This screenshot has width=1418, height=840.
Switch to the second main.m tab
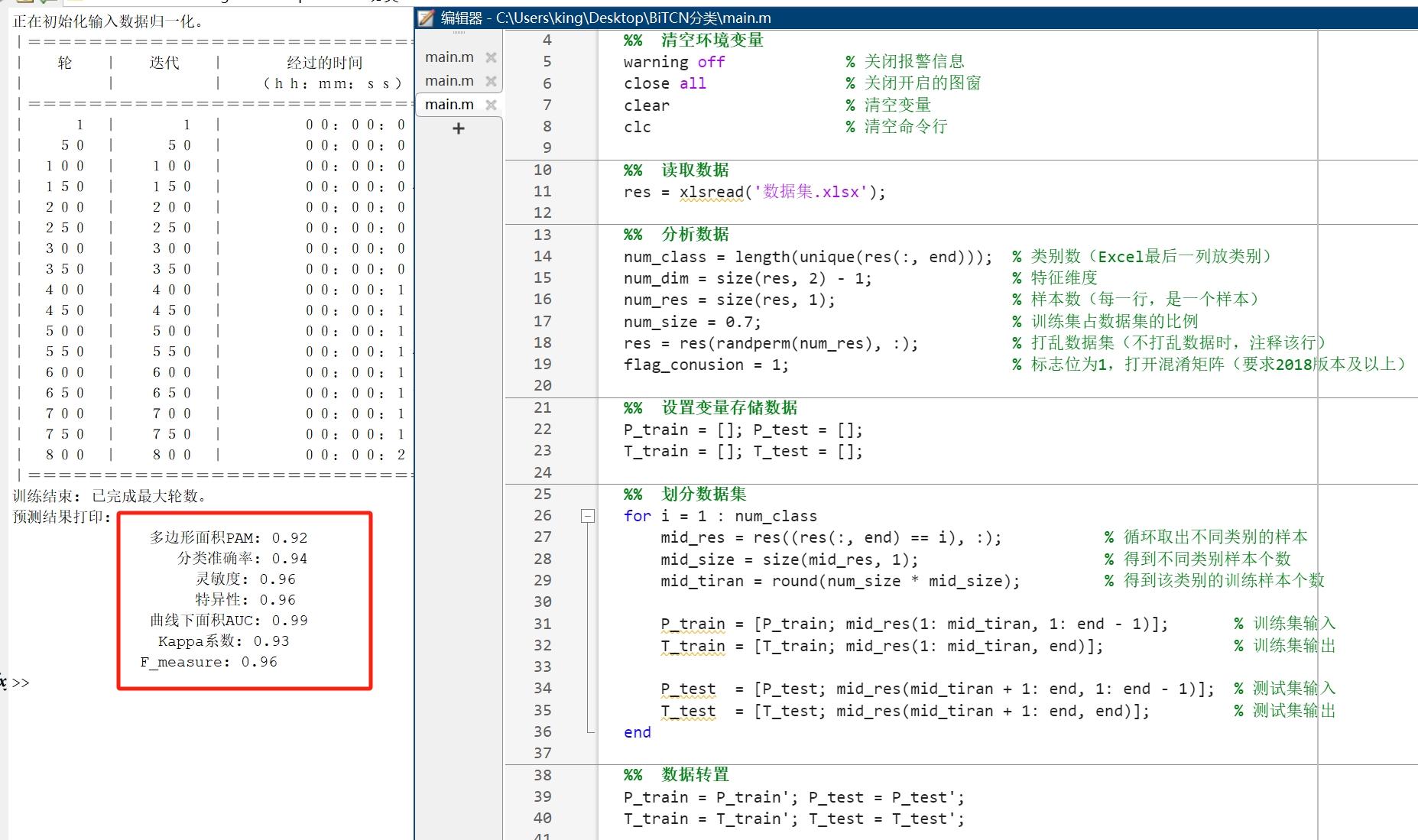449,80
